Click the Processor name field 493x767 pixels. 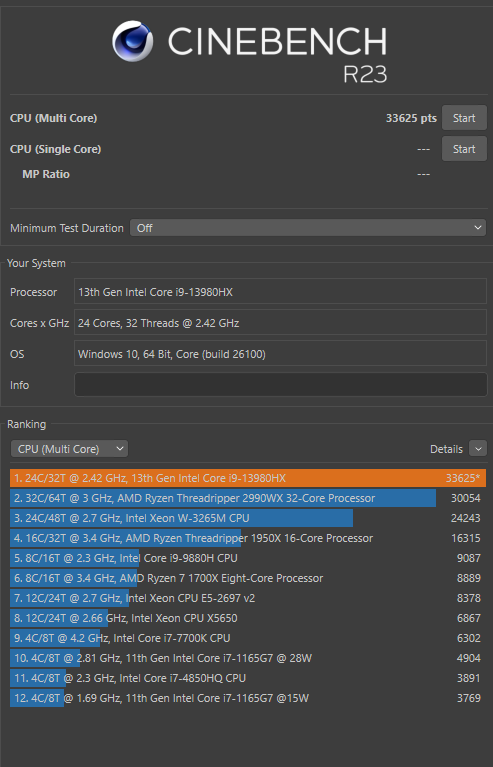coord(280,292)
